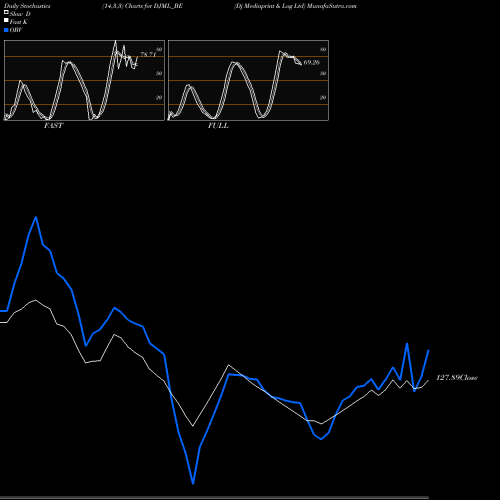
Task: Click the '(14,3,3) Charts for DJML_BE' text
Action: (x=142, y=6)
